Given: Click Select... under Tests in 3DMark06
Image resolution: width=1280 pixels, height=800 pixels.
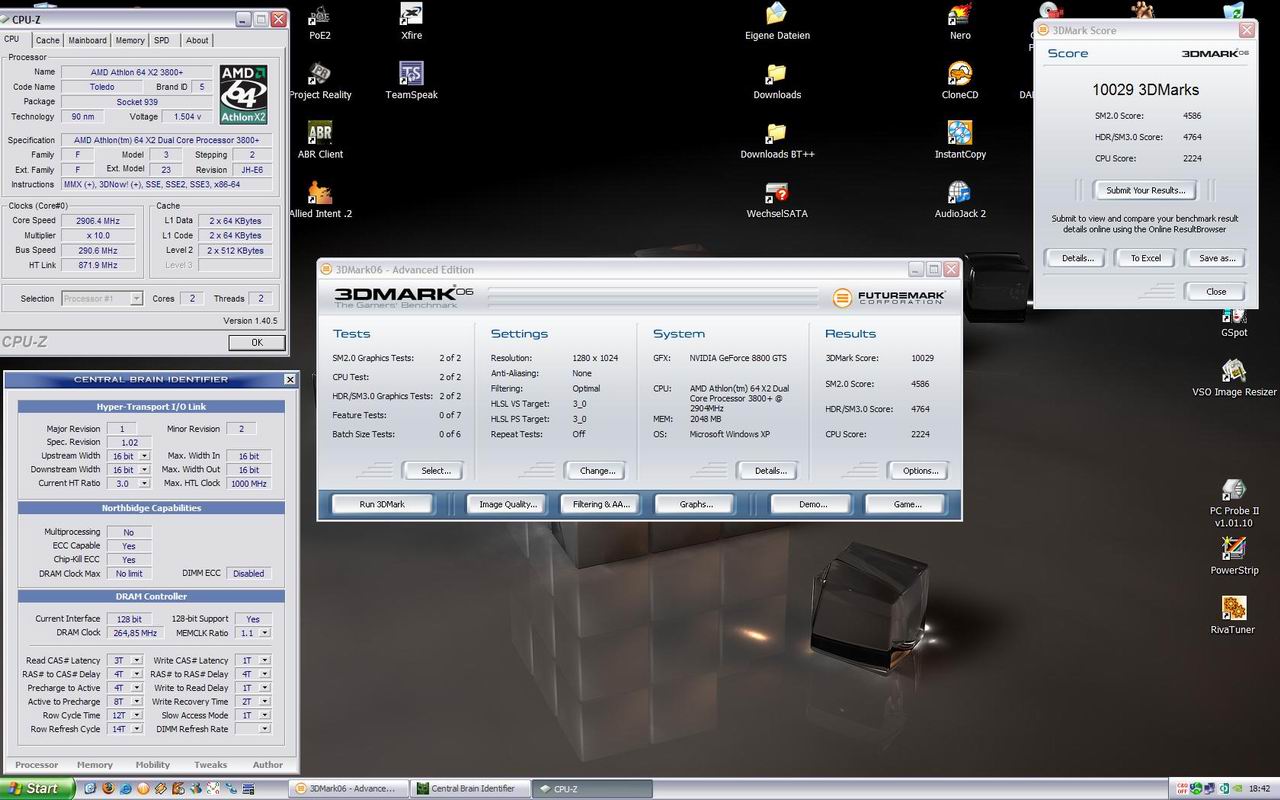Looking at the screenshot, I should (436, 471).
